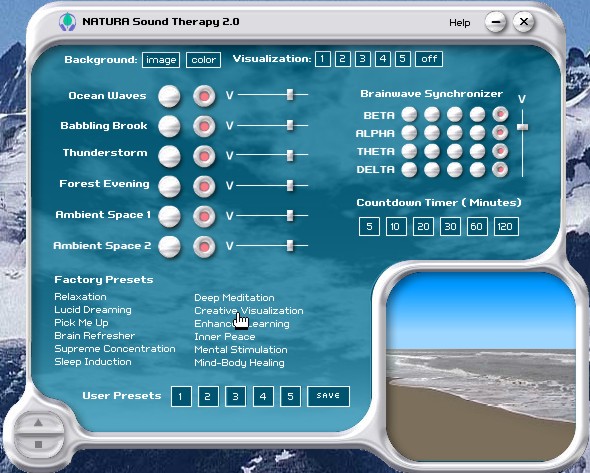Turn on Ocean Waves white button
Viewport: 590px width, 473px height.
click(x=169, y=96)
